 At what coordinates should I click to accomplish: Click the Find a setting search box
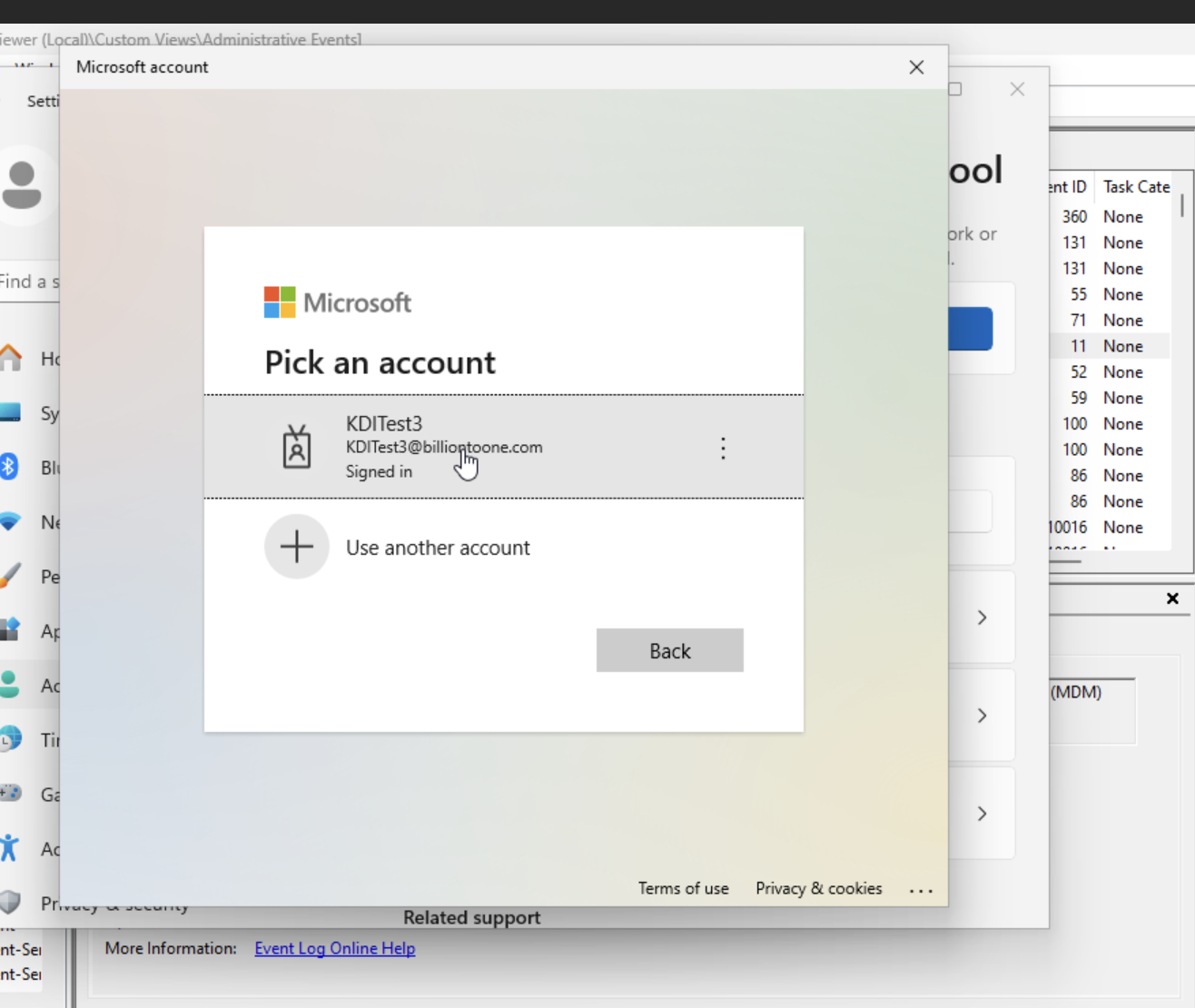30,282
